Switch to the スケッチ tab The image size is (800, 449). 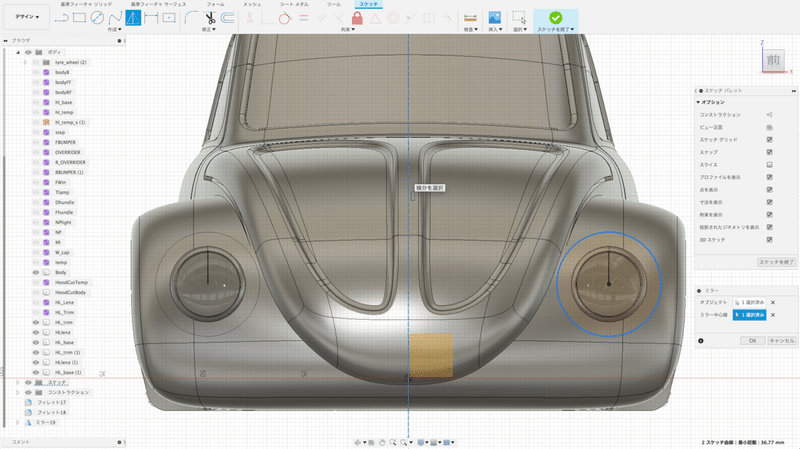coord(369,4)
